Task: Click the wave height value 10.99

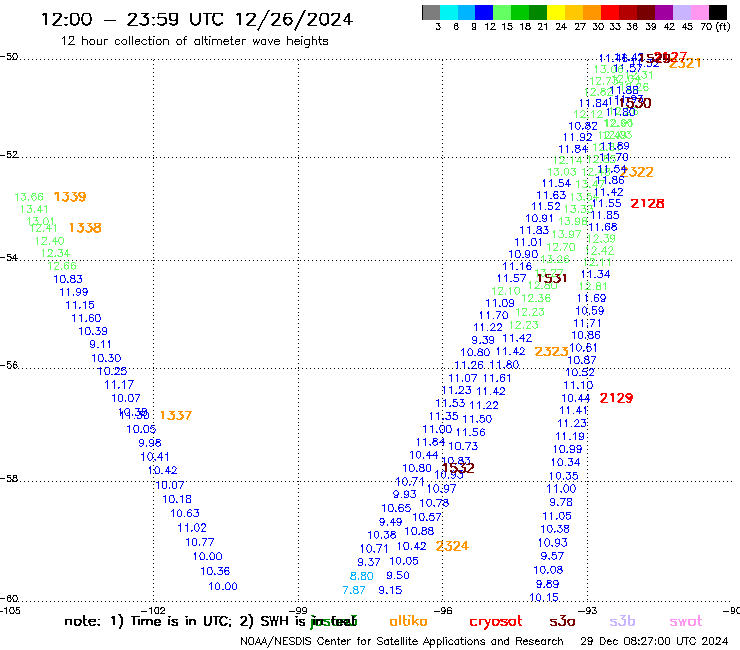Action: coord(568,449)
